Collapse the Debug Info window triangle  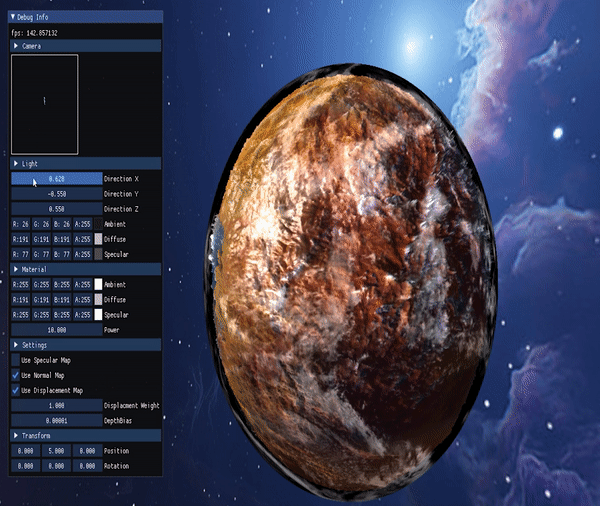click(13, 17)
